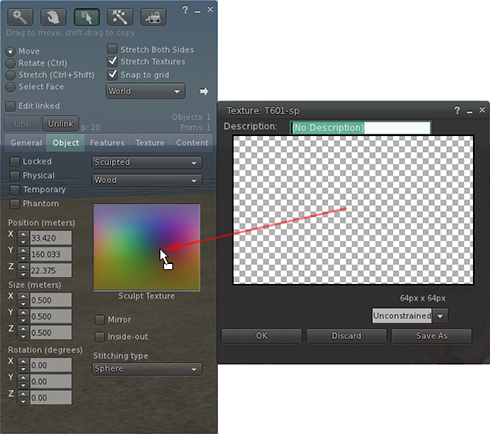The height and width of the screenshot is (434, 490).
Task: Click the Position X field 33.420
Action: 51,238
